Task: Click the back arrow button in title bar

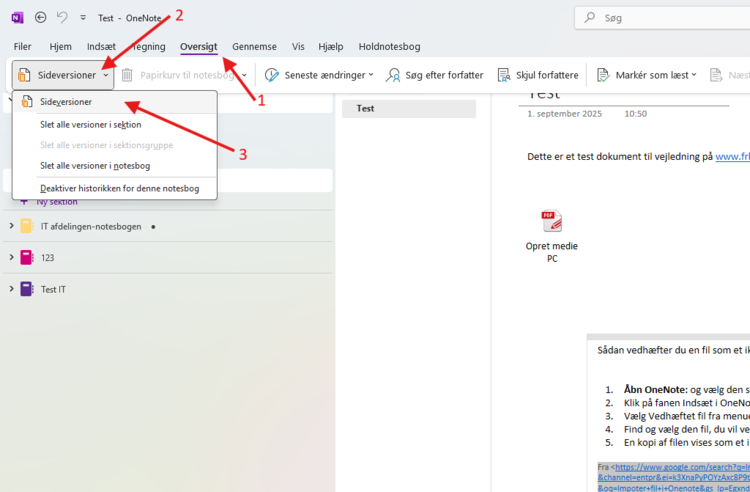Action: pos(41,17)
